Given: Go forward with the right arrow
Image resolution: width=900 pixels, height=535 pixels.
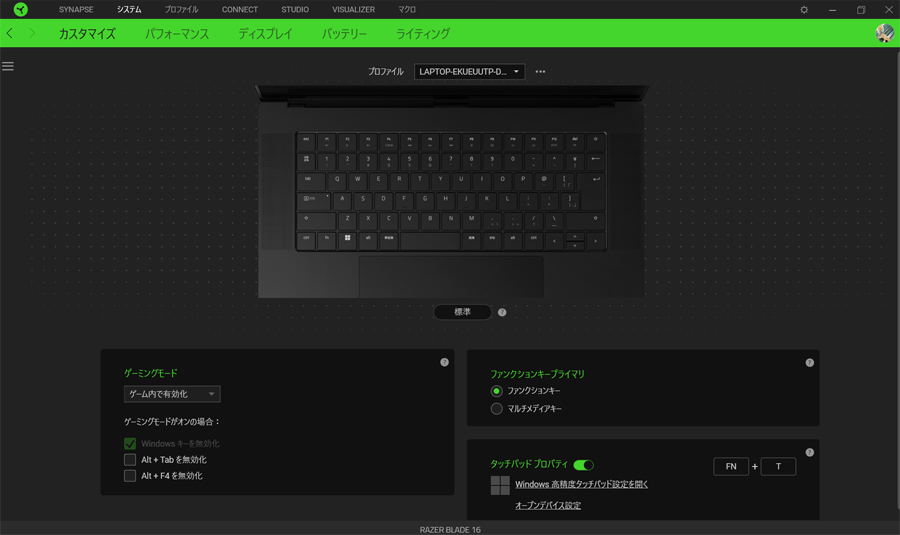Looking at the screenshot, I should (32, 33).
